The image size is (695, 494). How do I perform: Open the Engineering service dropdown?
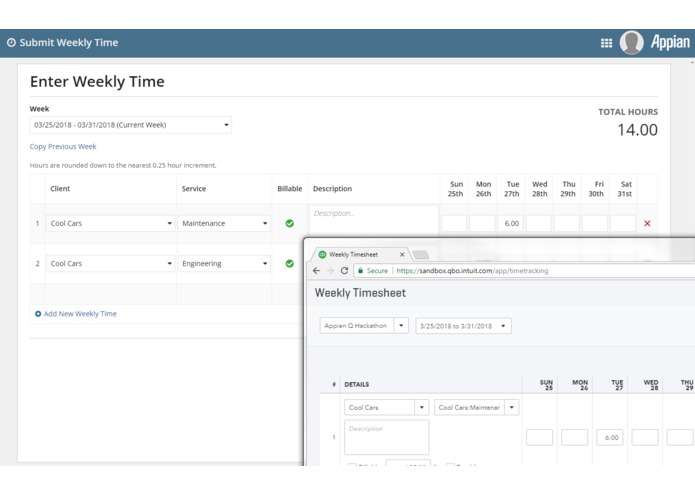[x=224, y=264]
